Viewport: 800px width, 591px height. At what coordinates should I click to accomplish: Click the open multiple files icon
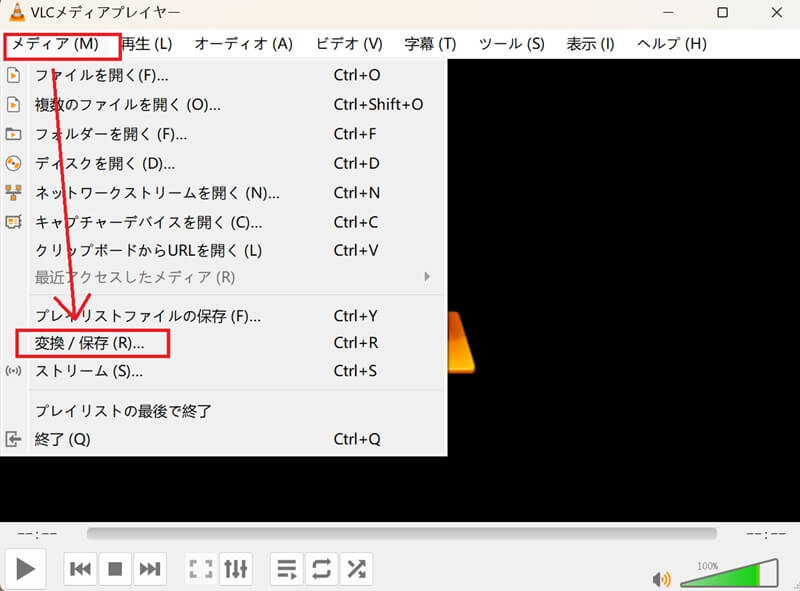13,105
